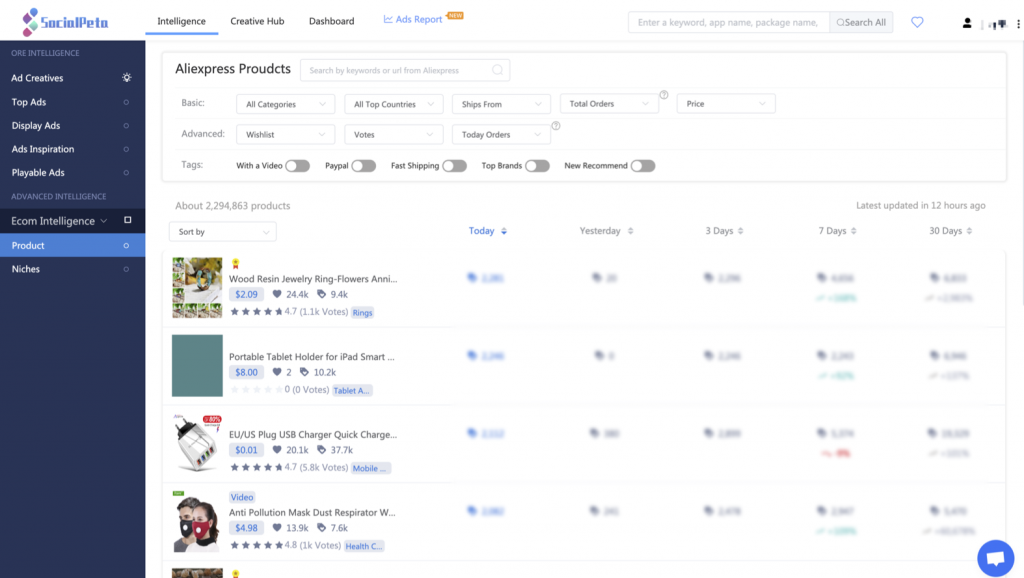The image size is (1024, 578).
Task: Click tag icon for Portable Tablet Holder
Action: [304, 372]
